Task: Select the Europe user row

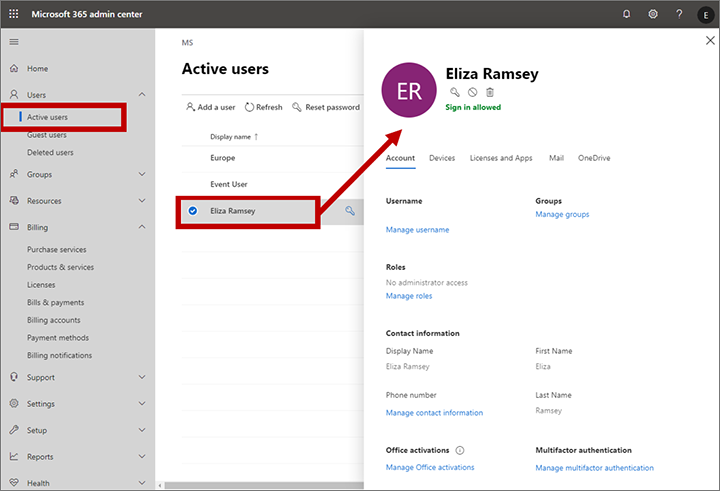Action: coord(273,158)
